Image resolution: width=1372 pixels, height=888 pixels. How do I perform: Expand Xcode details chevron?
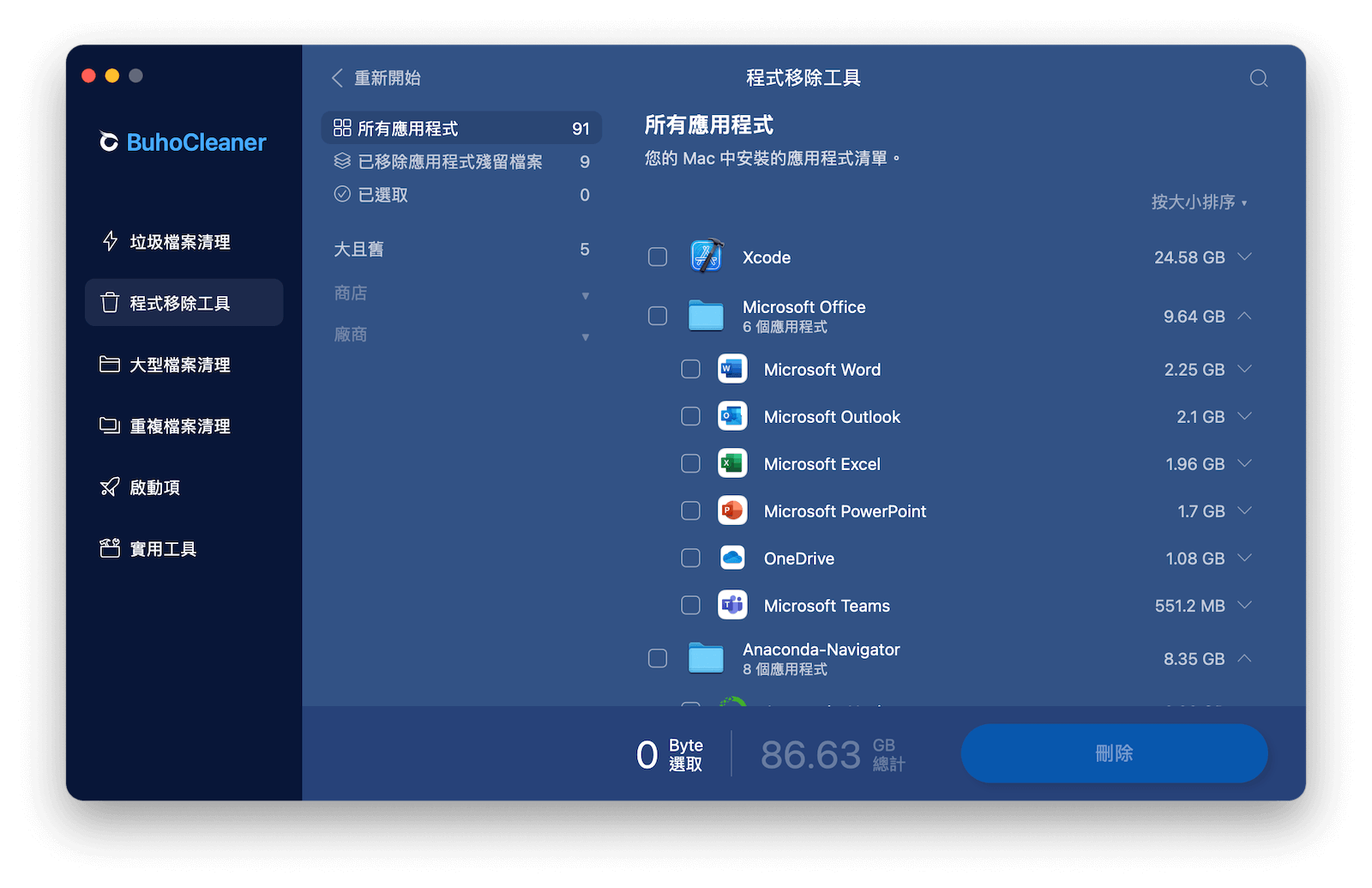[x=1245, y=257]
